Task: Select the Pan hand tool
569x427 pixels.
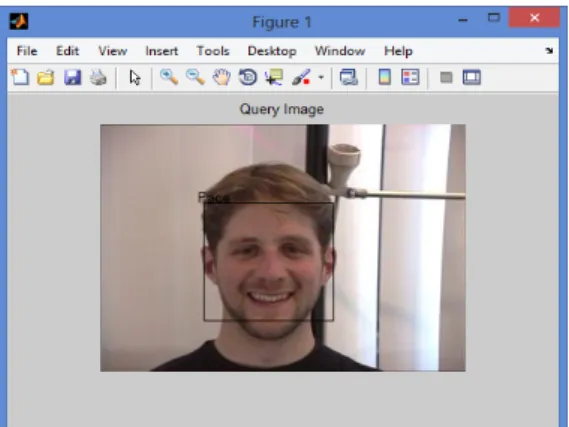Action: (221, 77)
